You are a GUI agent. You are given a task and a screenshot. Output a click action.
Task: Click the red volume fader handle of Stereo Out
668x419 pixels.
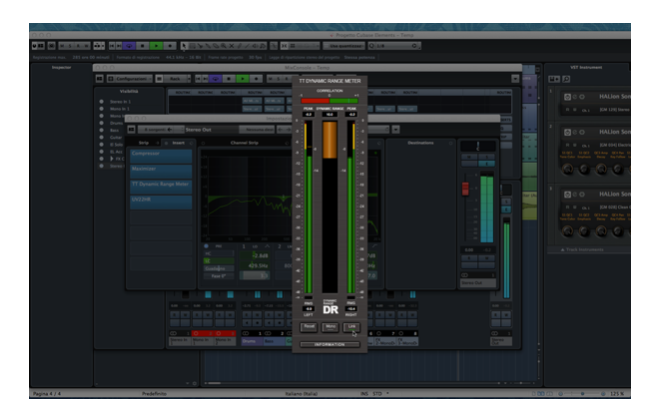[465, 189]
